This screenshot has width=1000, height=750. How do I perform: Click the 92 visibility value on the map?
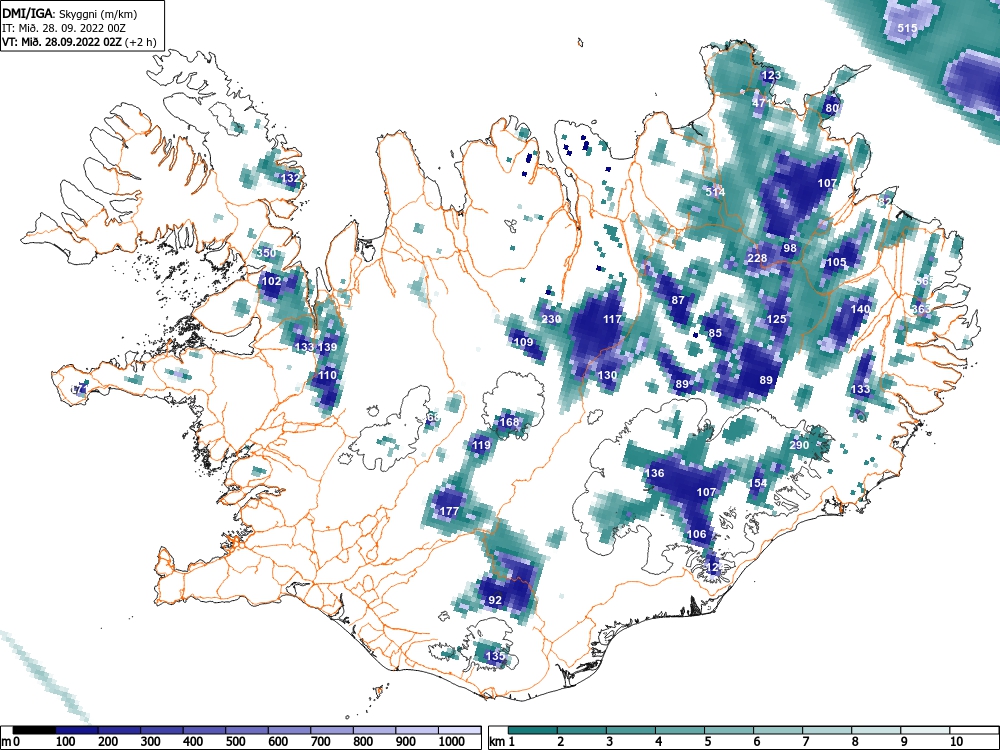[x=495, y=600]
